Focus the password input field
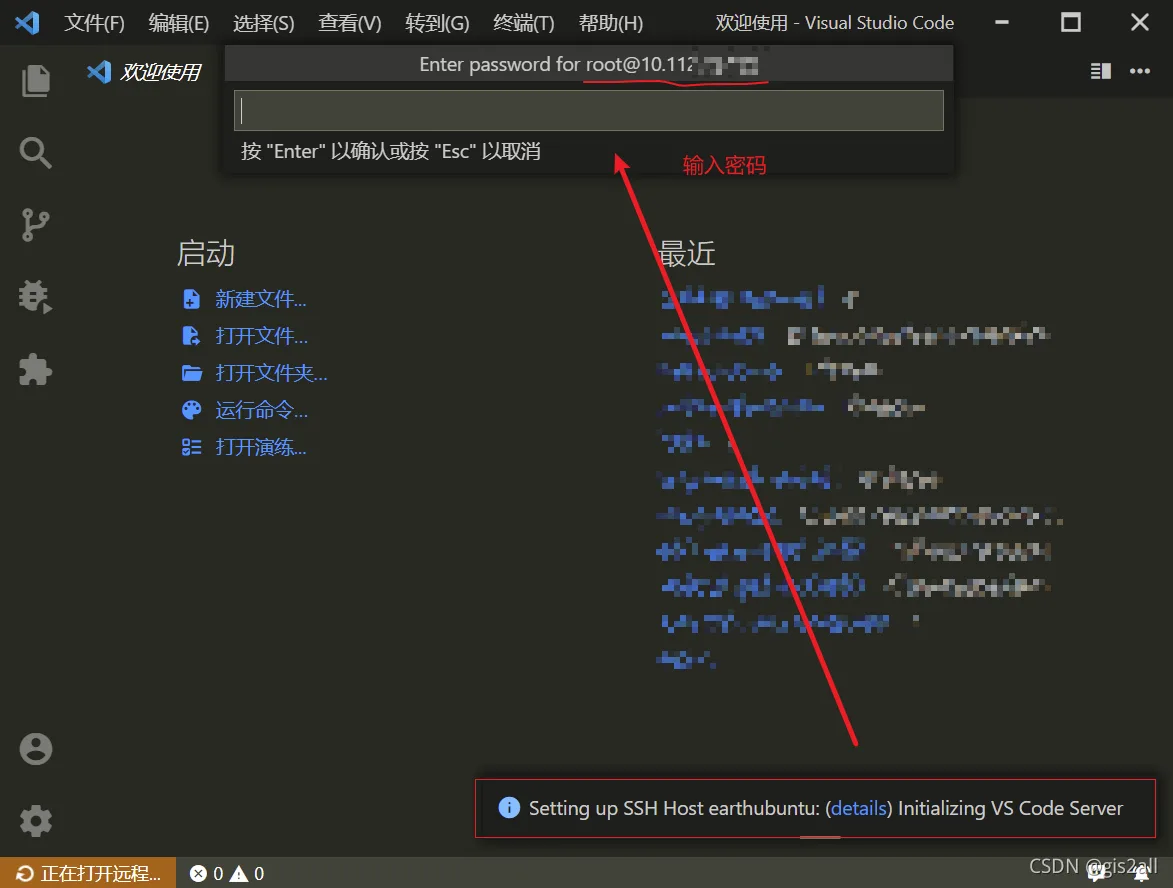 [589, 111]
